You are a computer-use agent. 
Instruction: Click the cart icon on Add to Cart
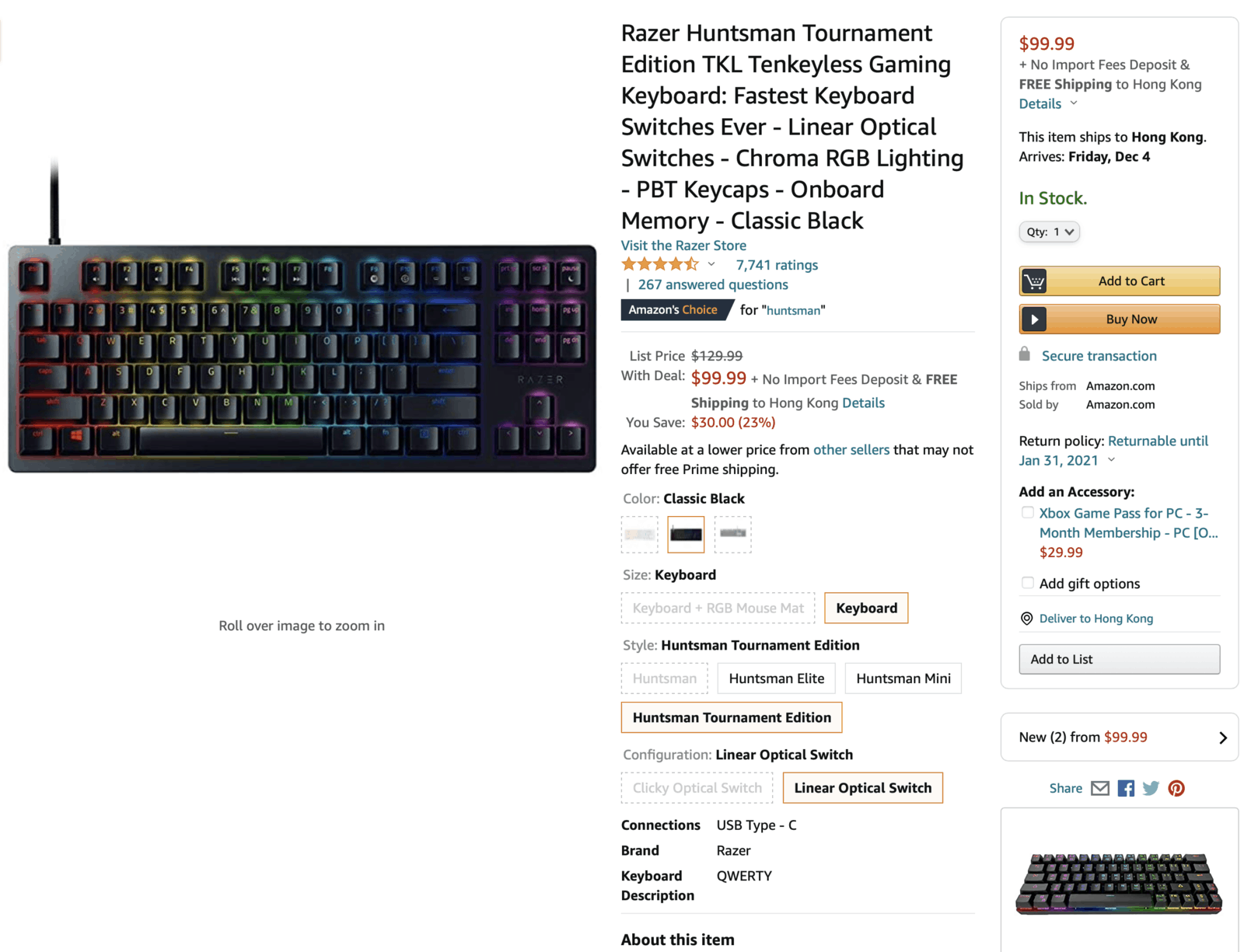coord(1034,281)
